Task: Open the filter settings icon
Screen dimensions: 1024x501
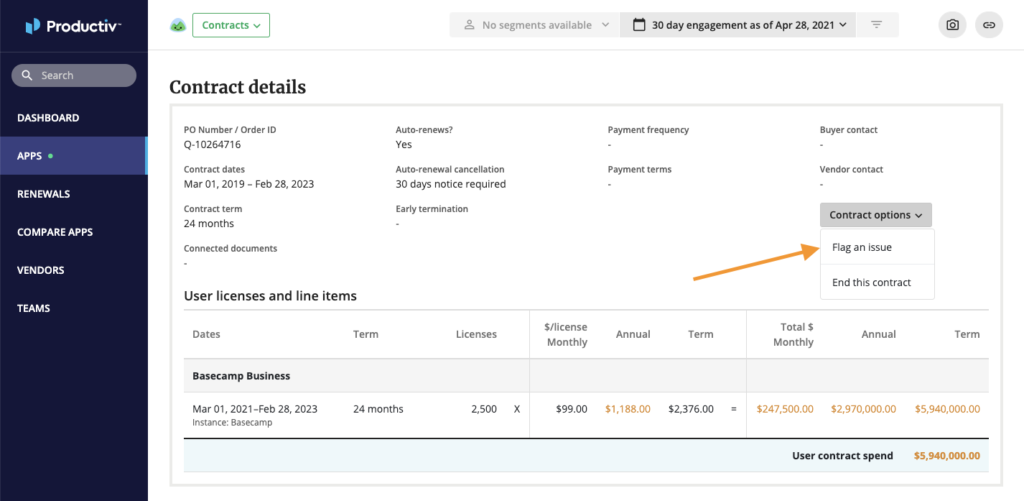Action: (877, 24)
